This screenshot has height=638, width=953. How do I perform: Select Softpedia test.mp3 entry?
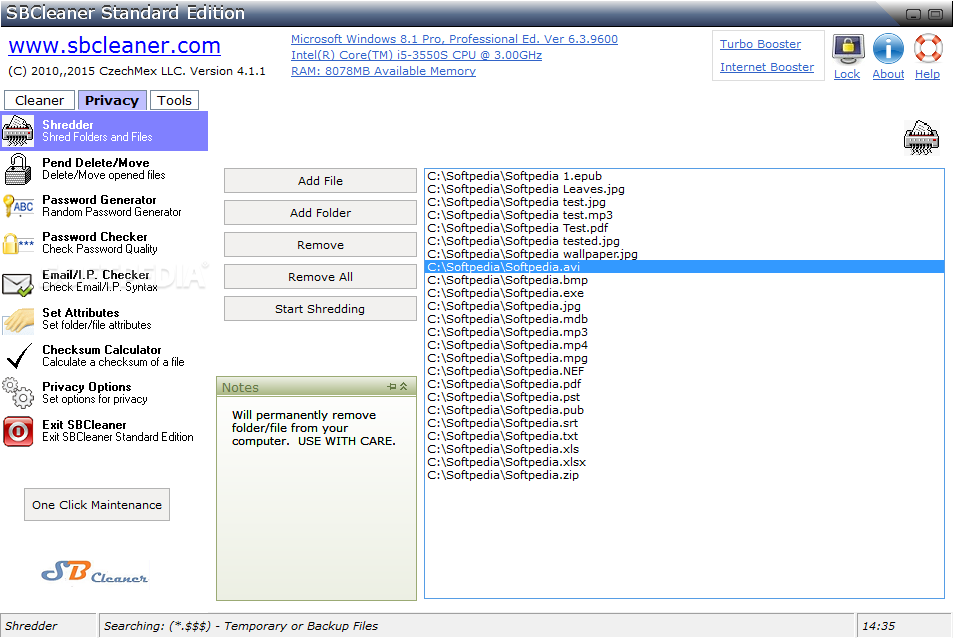(x=684, y=215)
